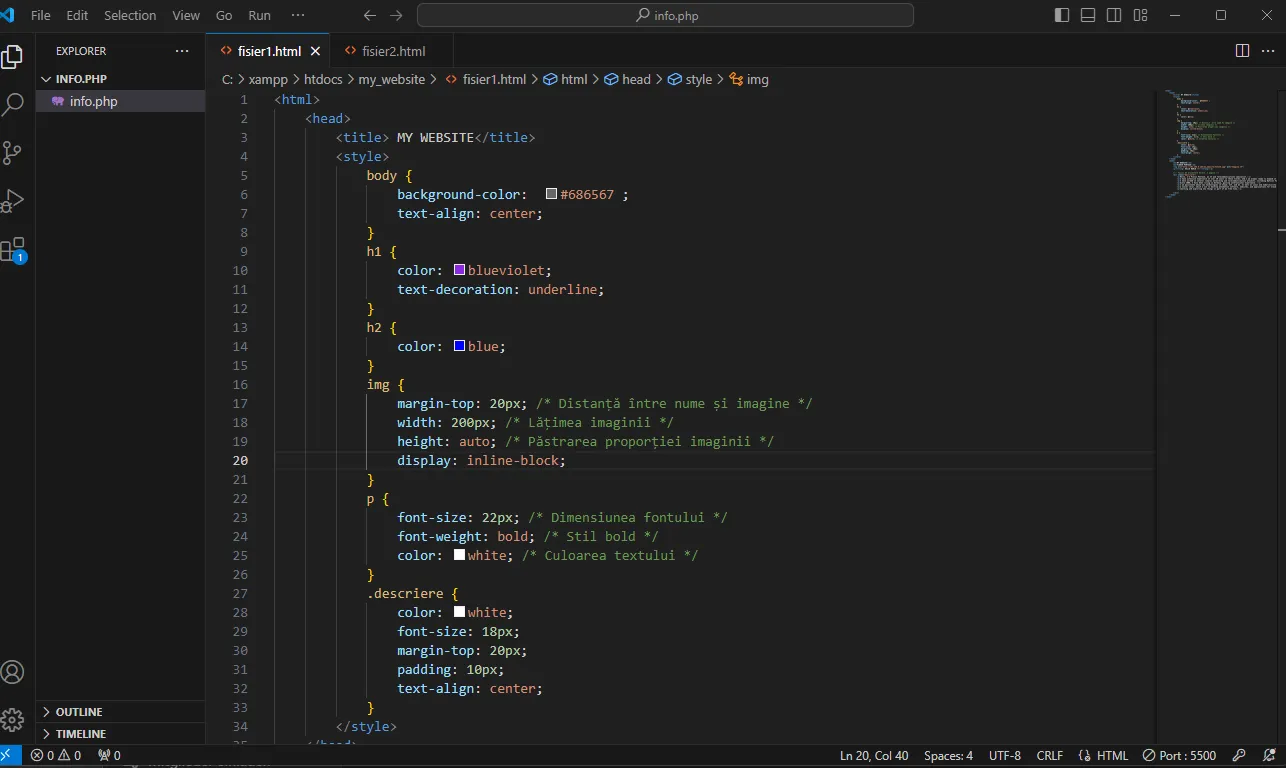Toggle the Panel layout button
This screenshot has height=768, width=1286.
1088,15
